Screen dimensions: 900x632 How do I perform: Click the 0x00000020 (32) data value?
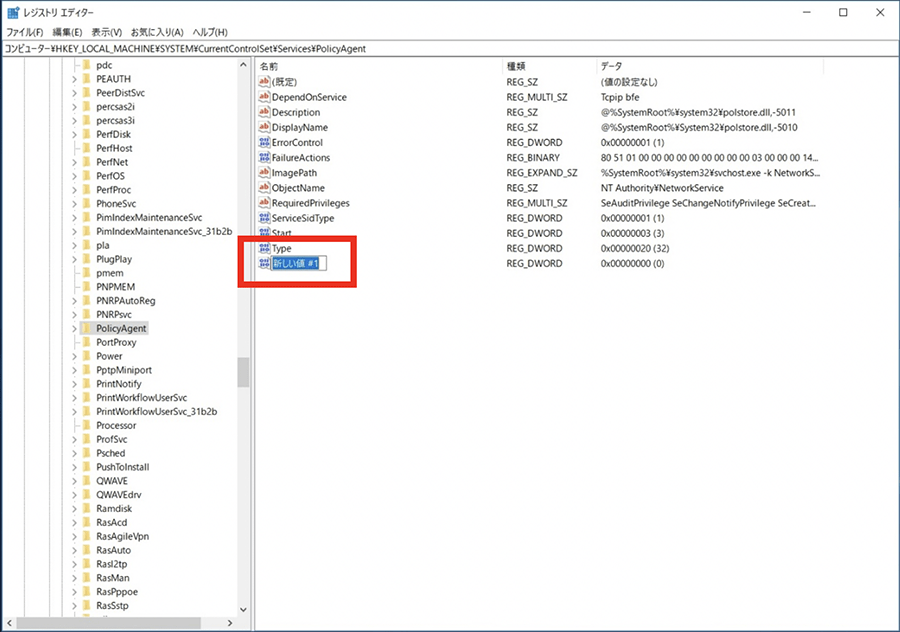tap(635, 248)
